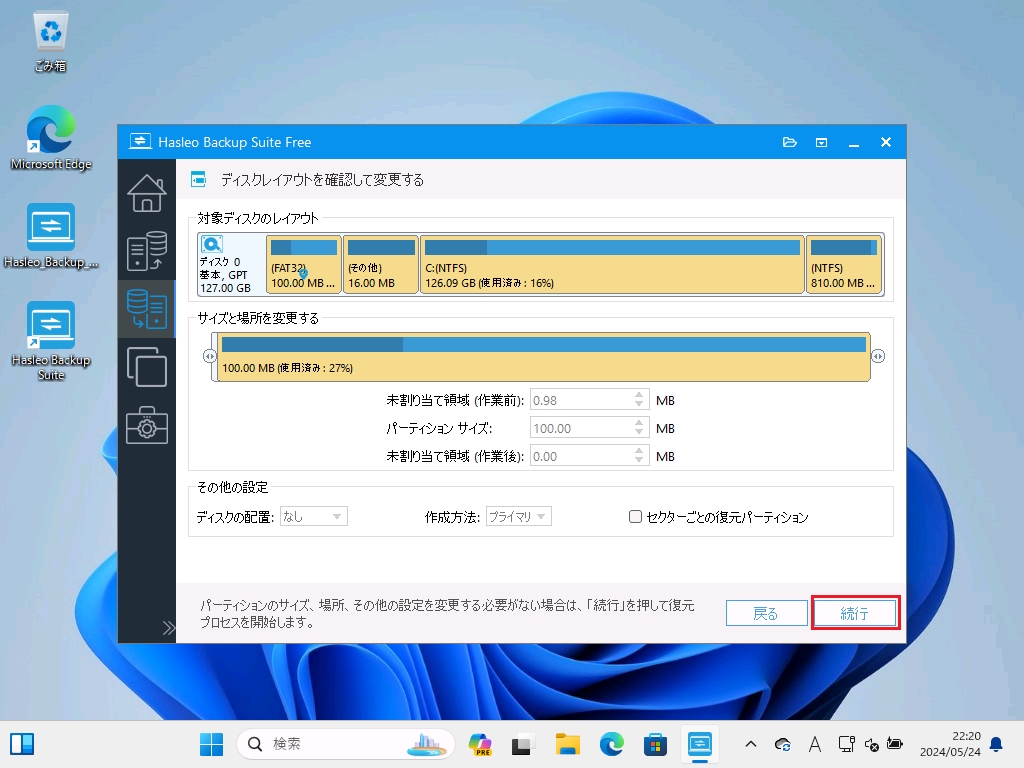Increase unallocated space before value

tap(639, 394)
